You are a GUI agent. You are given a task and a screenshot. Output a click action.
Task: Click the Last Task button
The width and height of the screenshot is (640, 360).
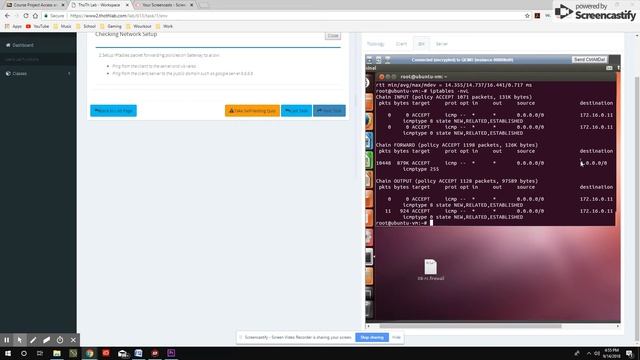(296, 111)
